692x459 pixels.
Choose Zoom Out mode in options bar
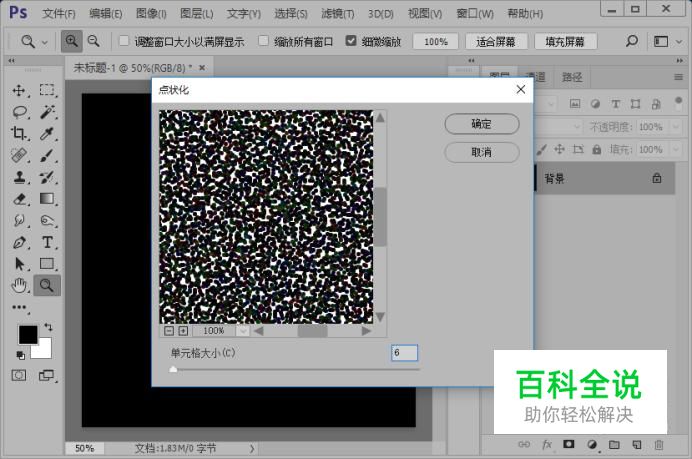pyautogui.click(x=94, y=41)
